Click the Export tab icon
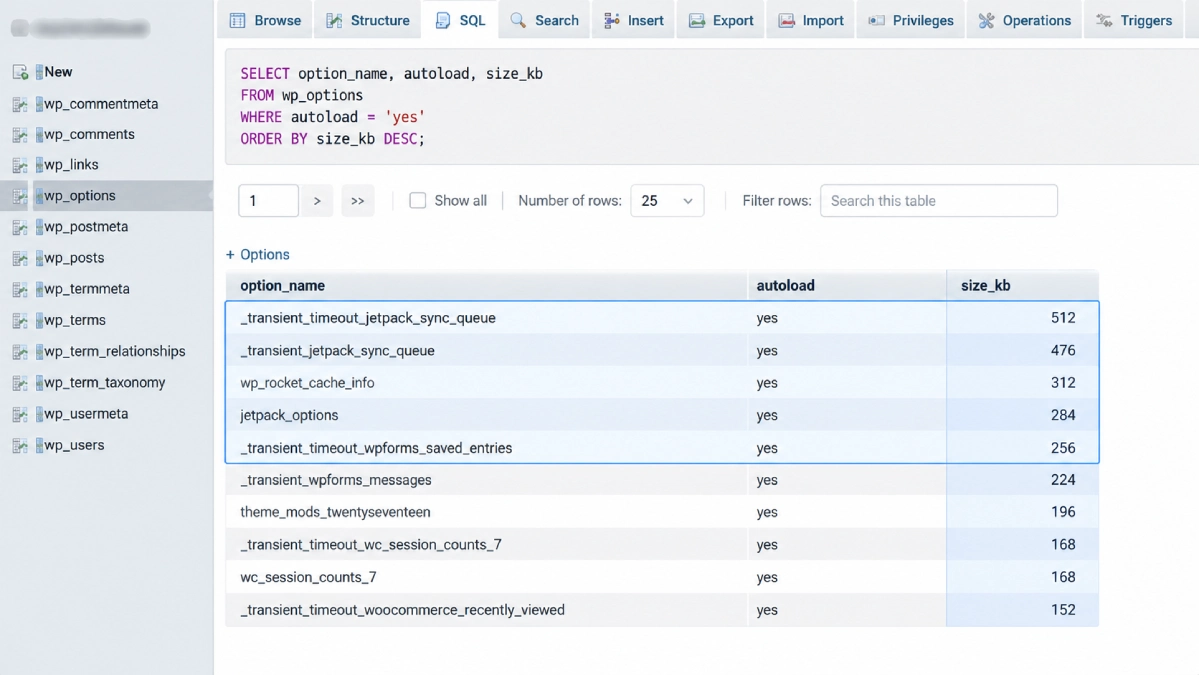 pyautogui.click(x=697, y=21)
